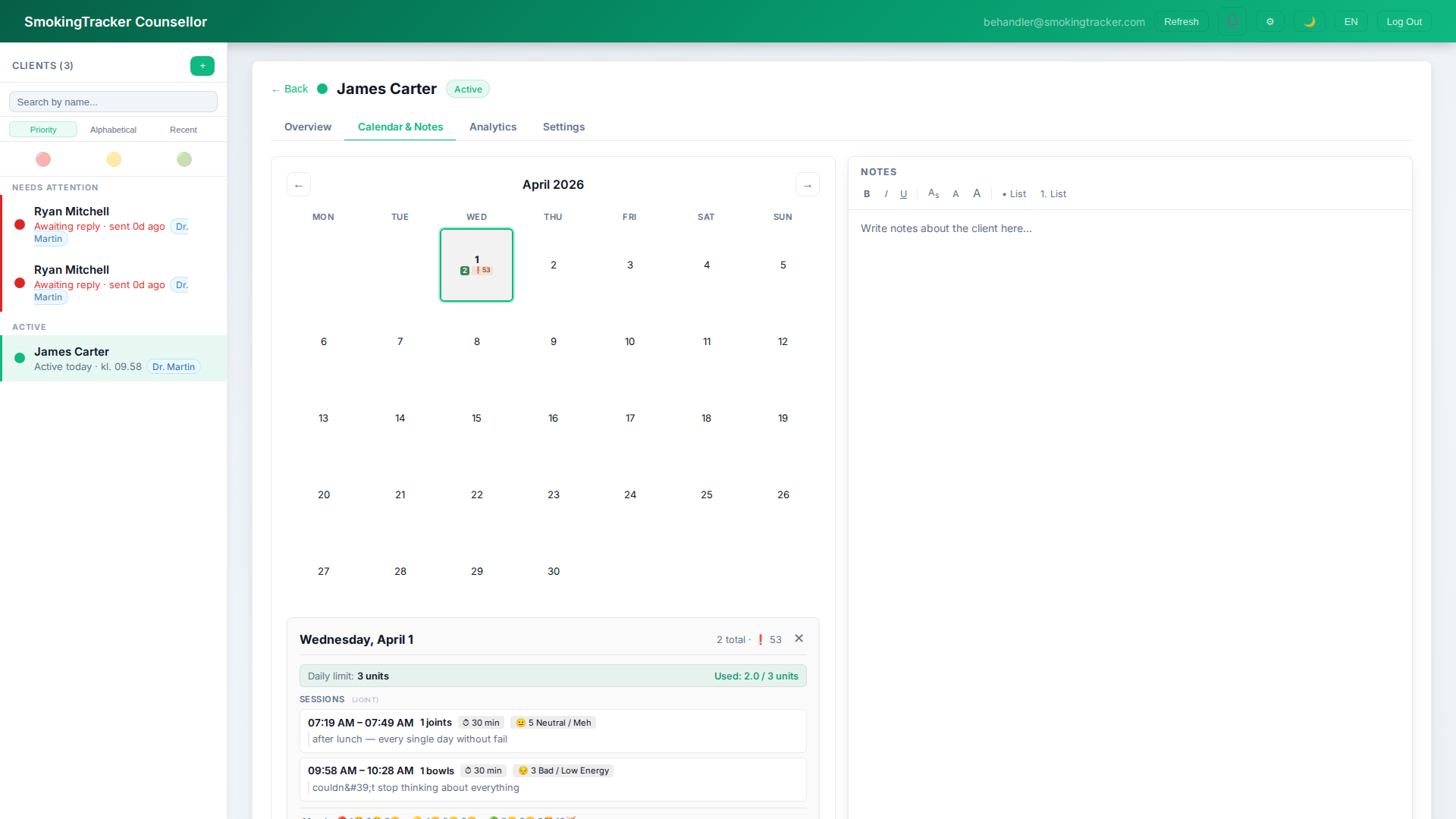Apply italic formatting in the Notes editor

pos(886,193)
